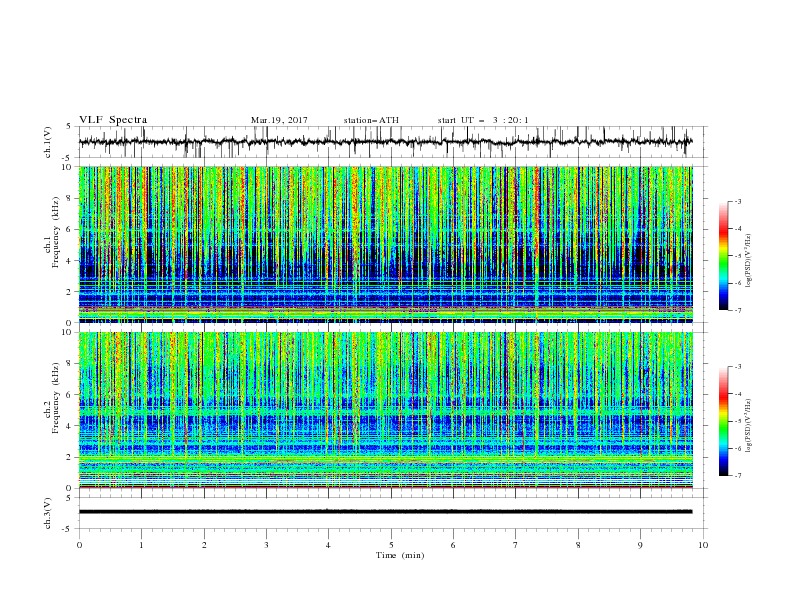
Task: Click the ch.2 colorbar "log(PSD)(V²/Hz)" label
Action: pyautogui.click(x=749, y=426)
